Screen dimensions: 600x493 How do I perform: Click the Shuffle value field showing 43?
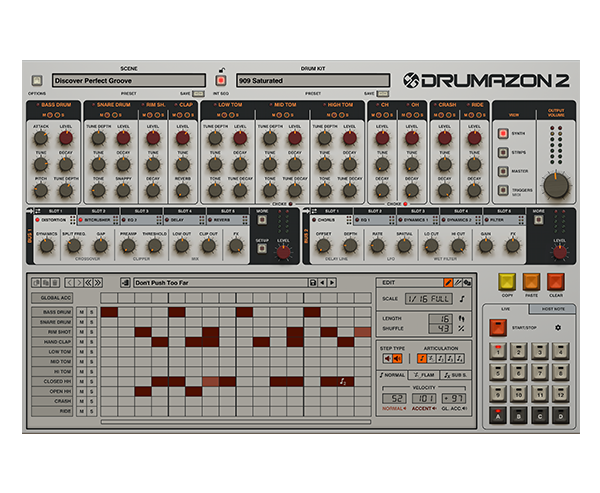coord(441,328)
